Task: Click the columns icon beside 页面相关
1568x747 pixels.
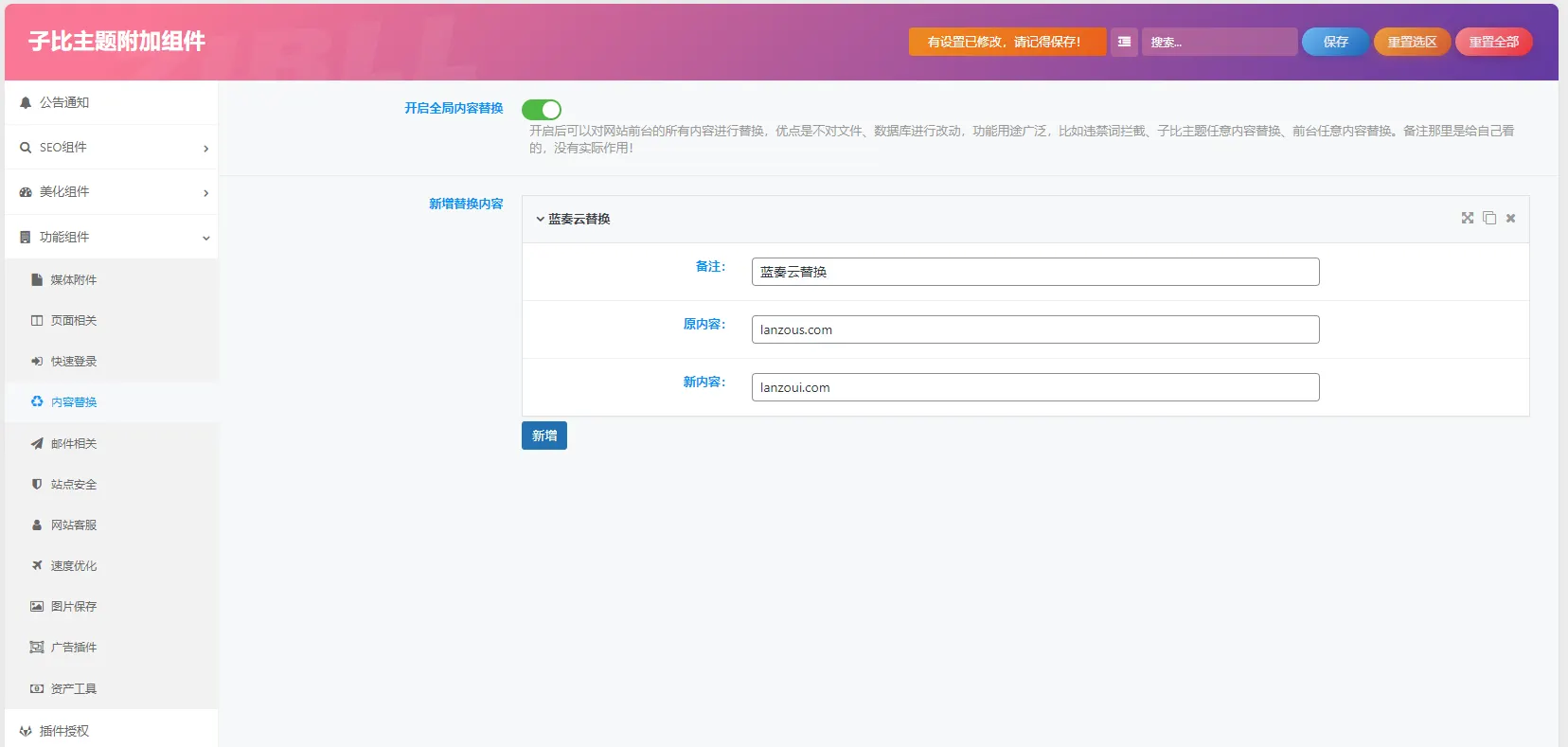Action: [37, 321]
